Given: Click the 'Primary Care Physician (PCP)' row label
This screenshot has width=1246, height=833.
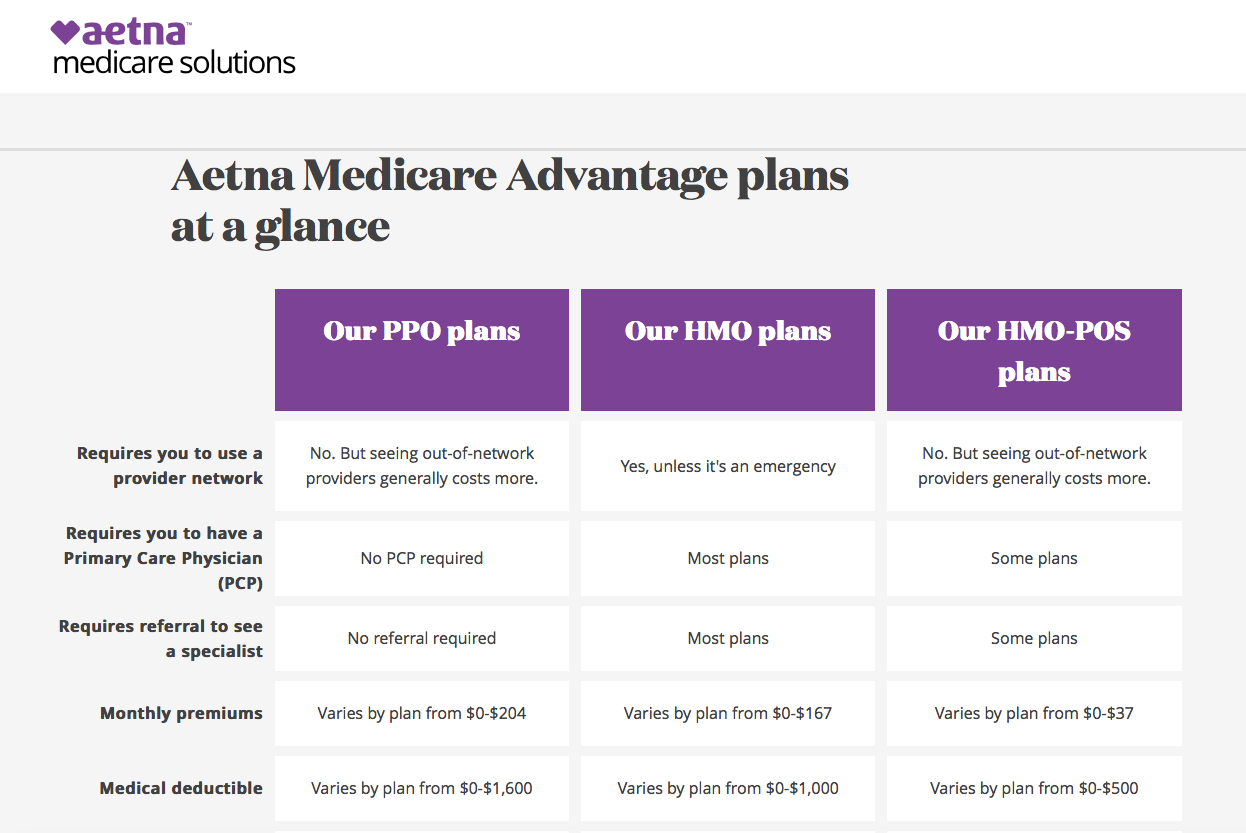Looking at the screenshot, I should point(163,558).
